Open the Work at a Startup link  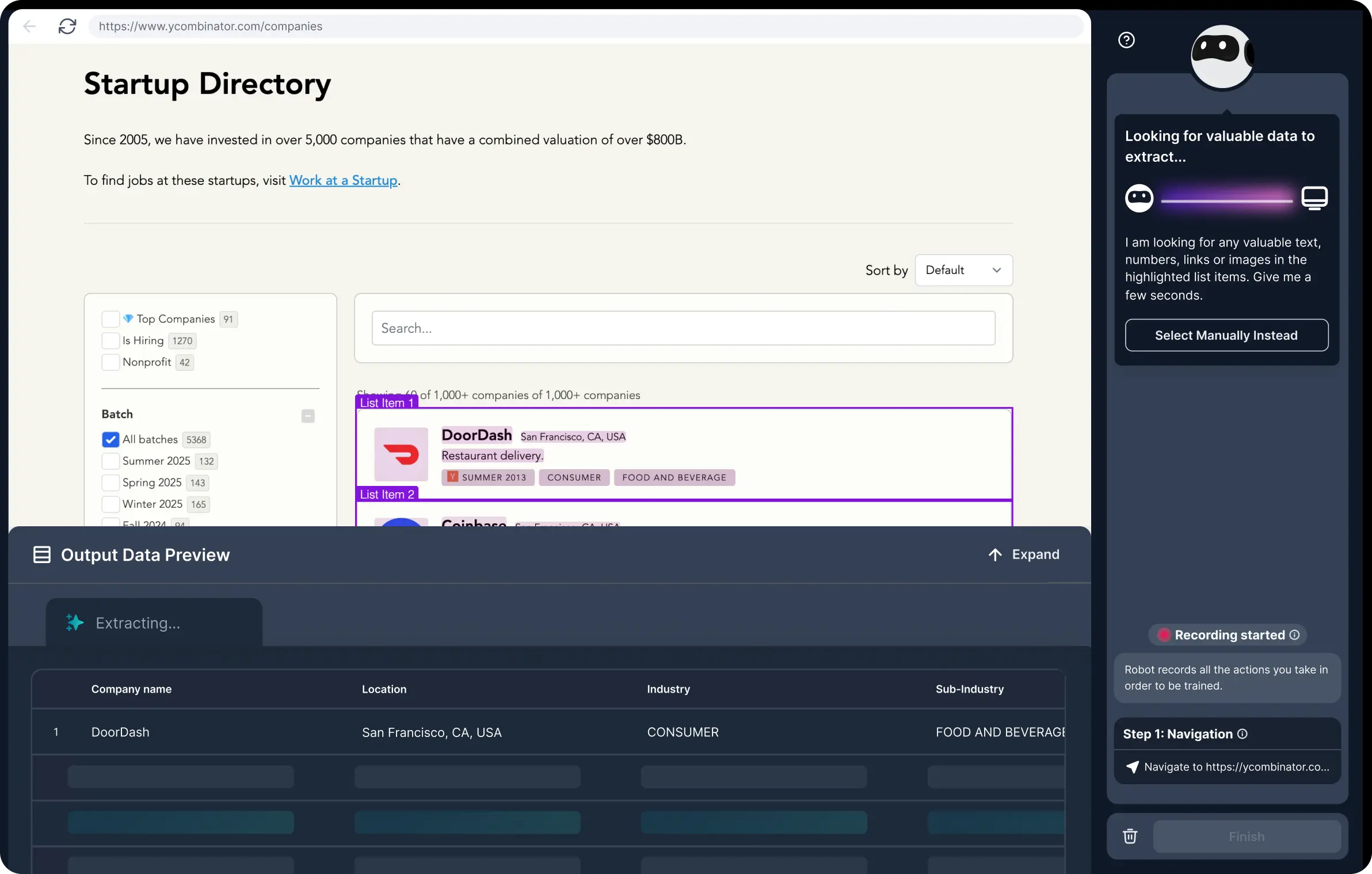(343, 180)
